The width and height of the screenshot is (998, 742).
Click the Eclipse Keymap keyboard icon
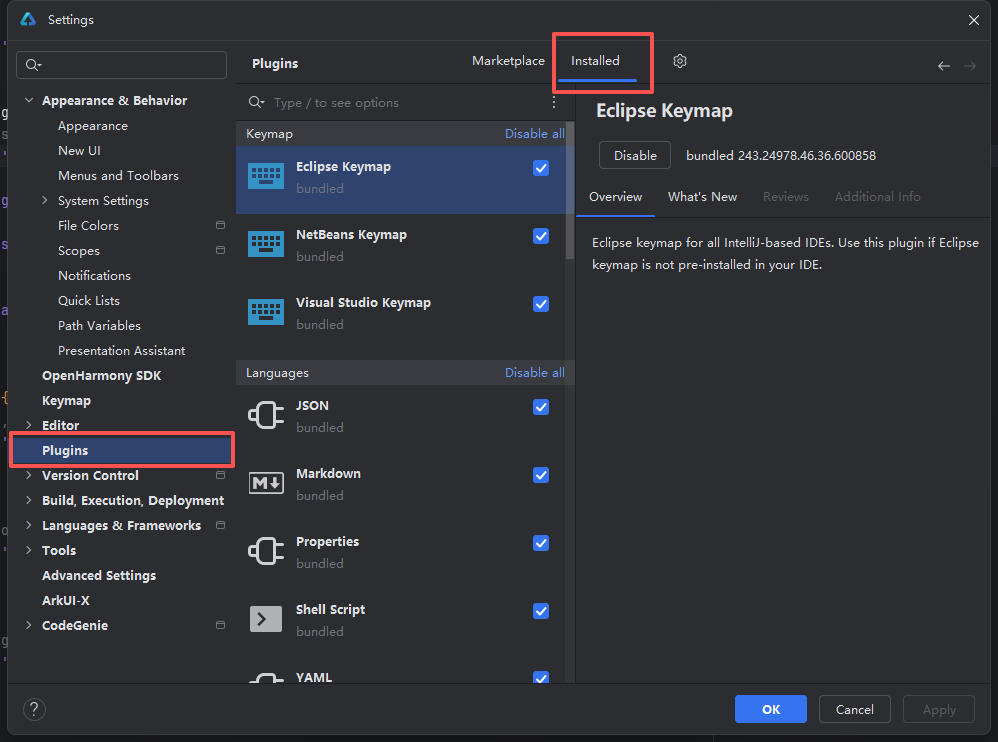click(x=265, y=176)
